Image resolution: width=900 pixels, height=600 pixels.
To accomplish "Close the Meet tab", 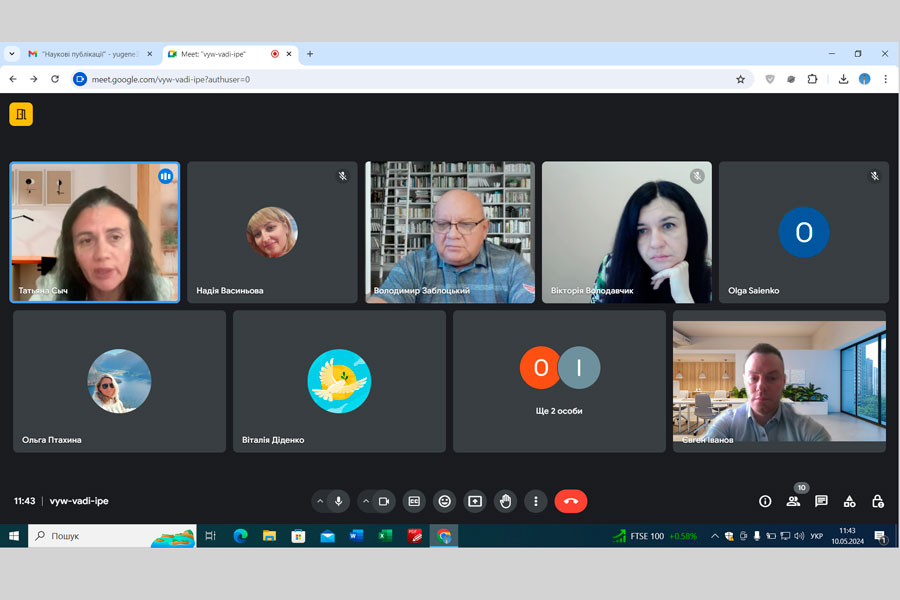I will pyautogui.click(x=289, y=54).
